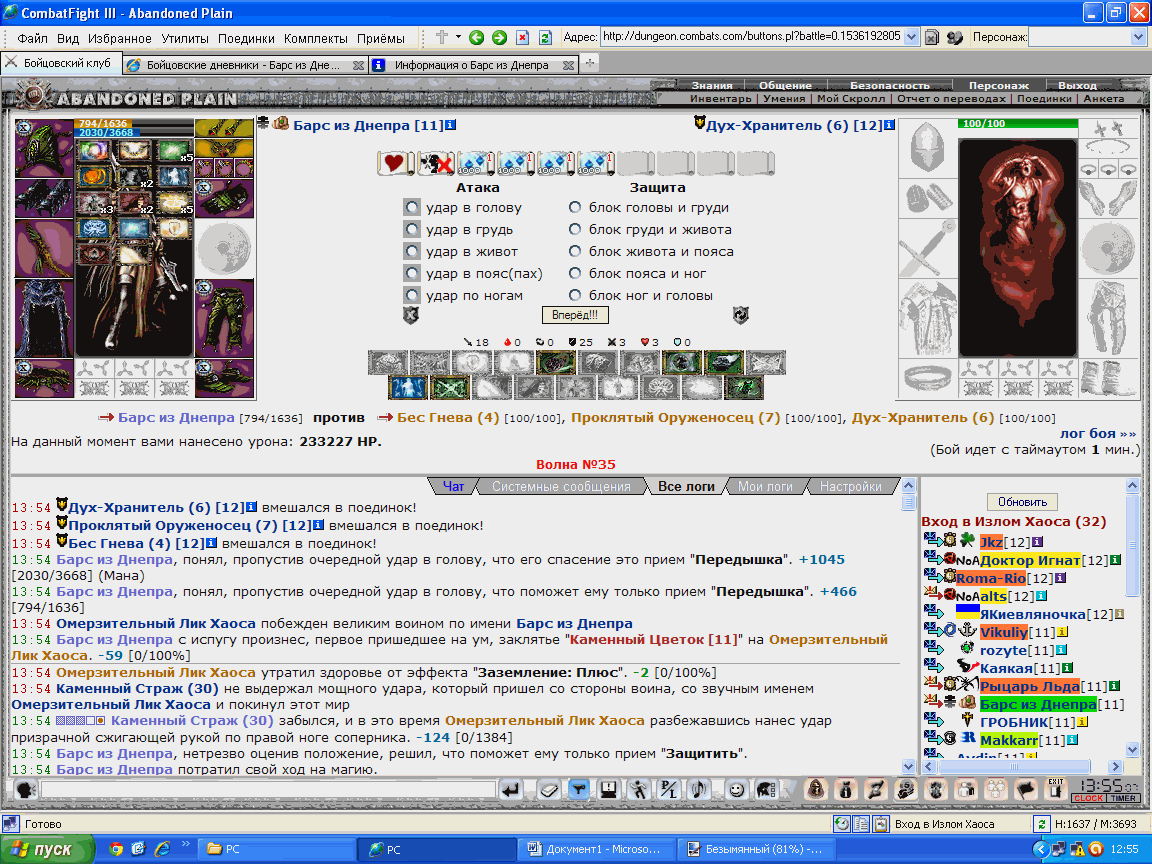Click the refresh shield icon below the defense options
This screenshot has width=1152, height=864.
741,315
